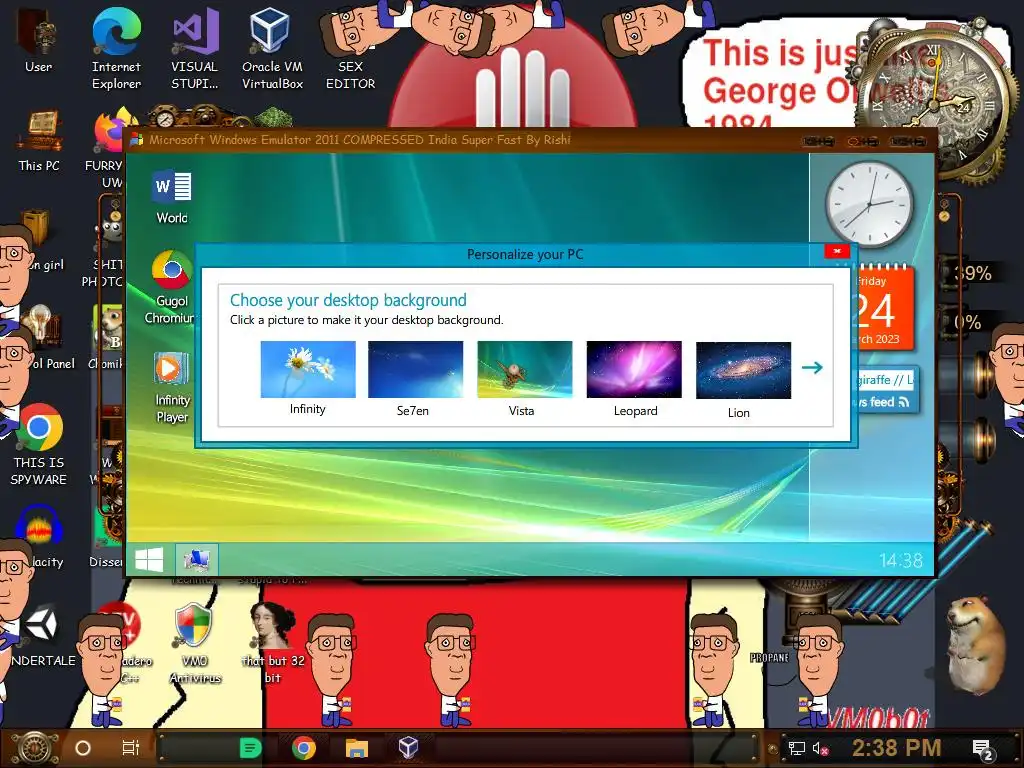The width and height of the screenshot is (1024, 768).
Task: Open the notification center icon
Action: [982, 748]
